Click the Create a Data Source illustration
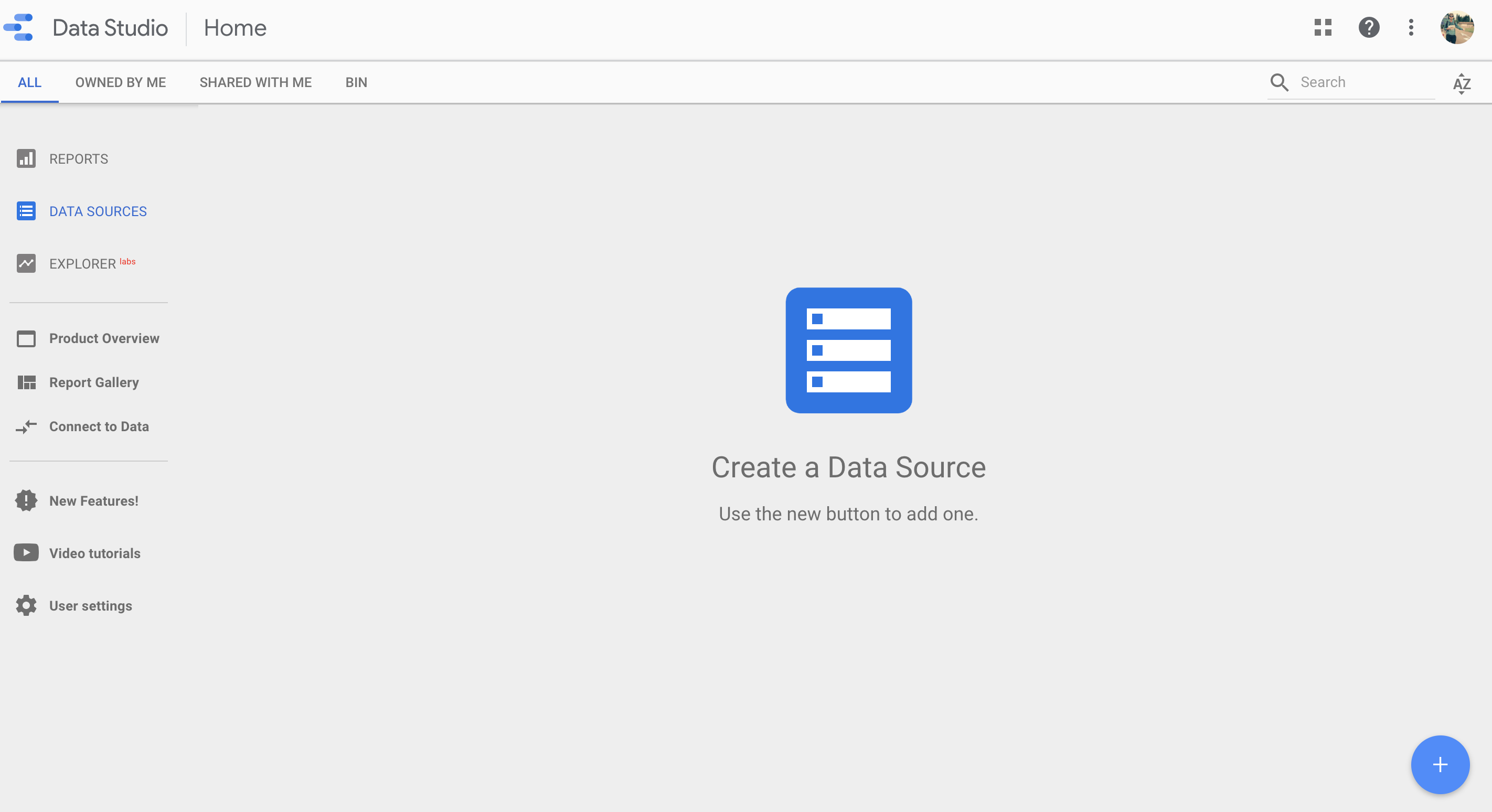 [x=849, y=350]
